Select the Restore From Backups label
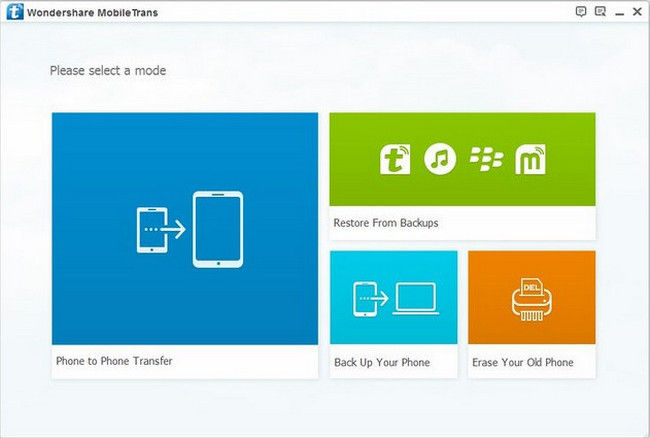The width and height of the screenshot is (650, 438). (386, 223)
